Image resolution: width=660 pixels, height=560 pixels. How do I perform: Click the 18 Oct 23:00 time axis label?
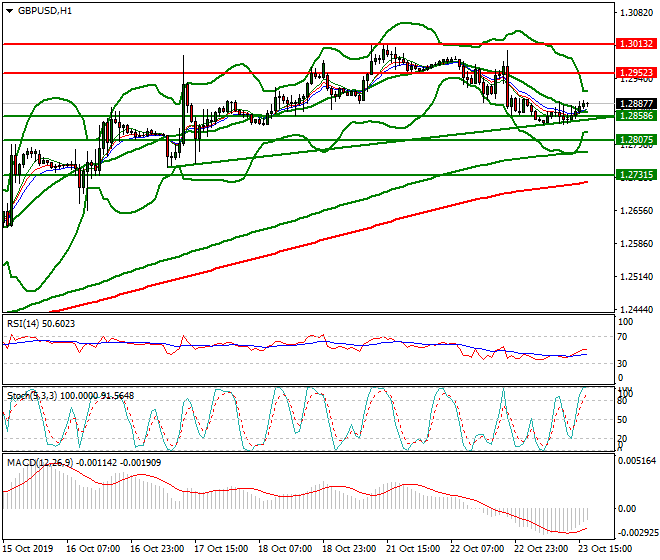(x=349, y=549)
